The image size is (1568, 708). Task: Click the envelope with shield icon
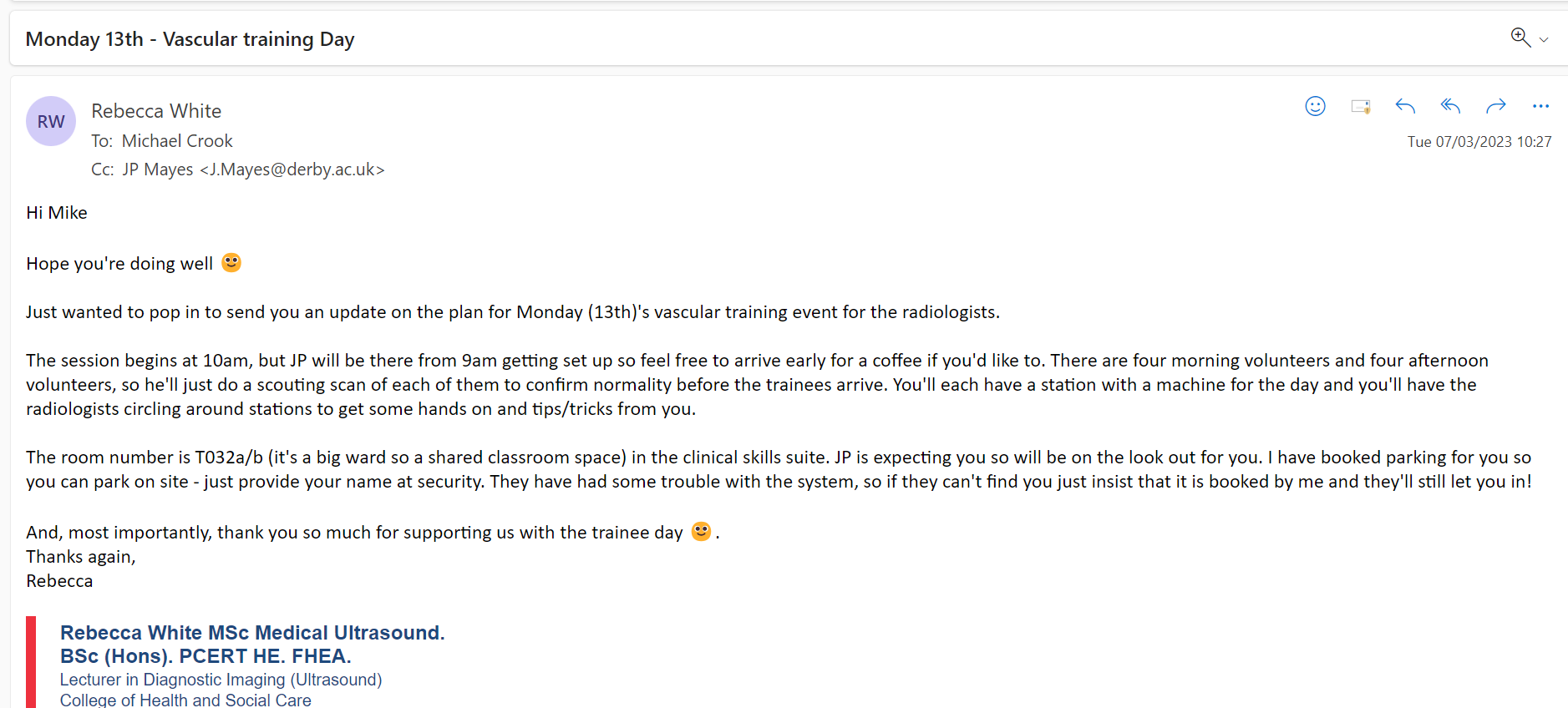click(x=1360, y=106)
